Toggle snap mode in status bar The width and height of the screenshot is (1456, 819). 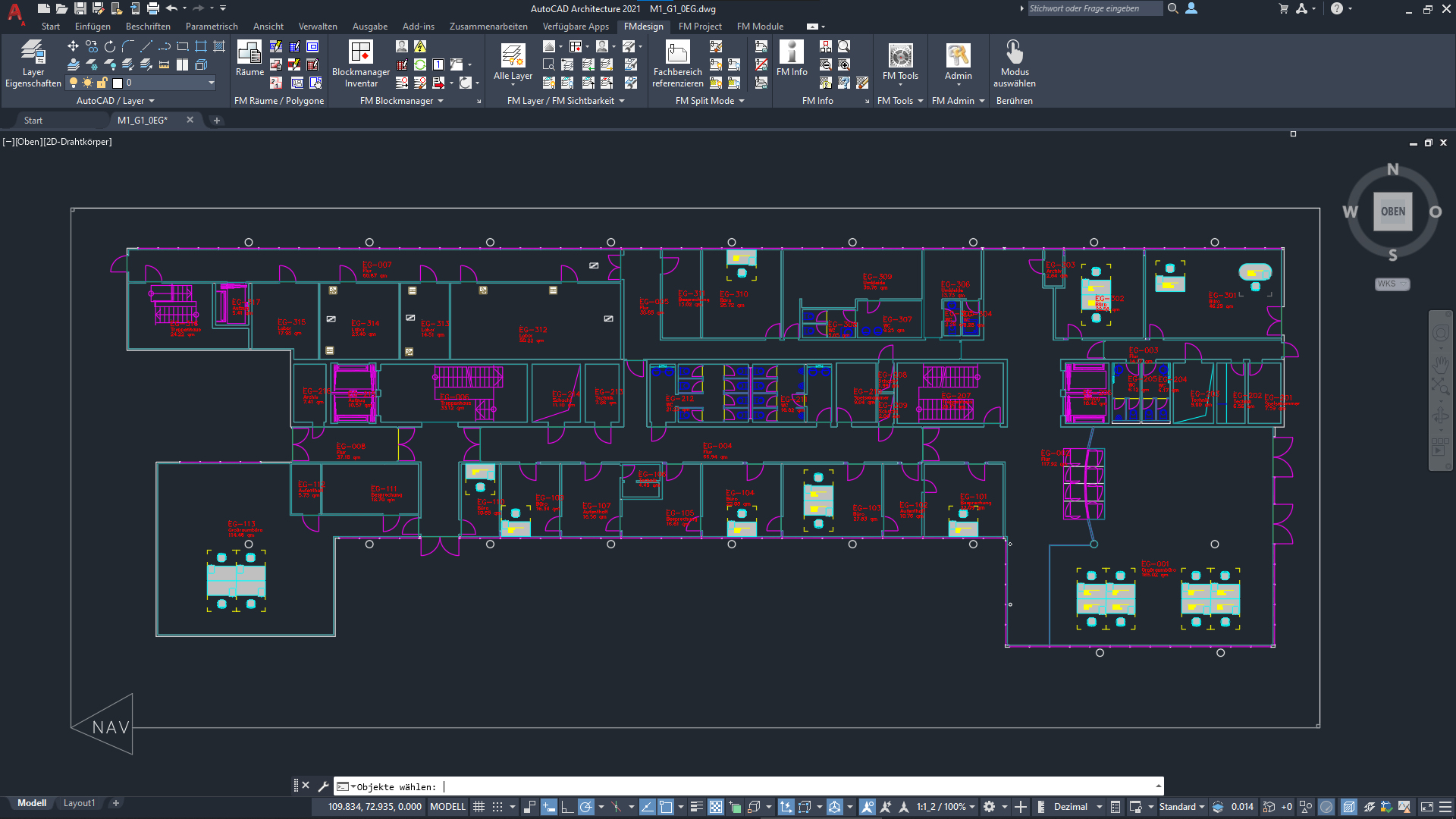[497, 807]
